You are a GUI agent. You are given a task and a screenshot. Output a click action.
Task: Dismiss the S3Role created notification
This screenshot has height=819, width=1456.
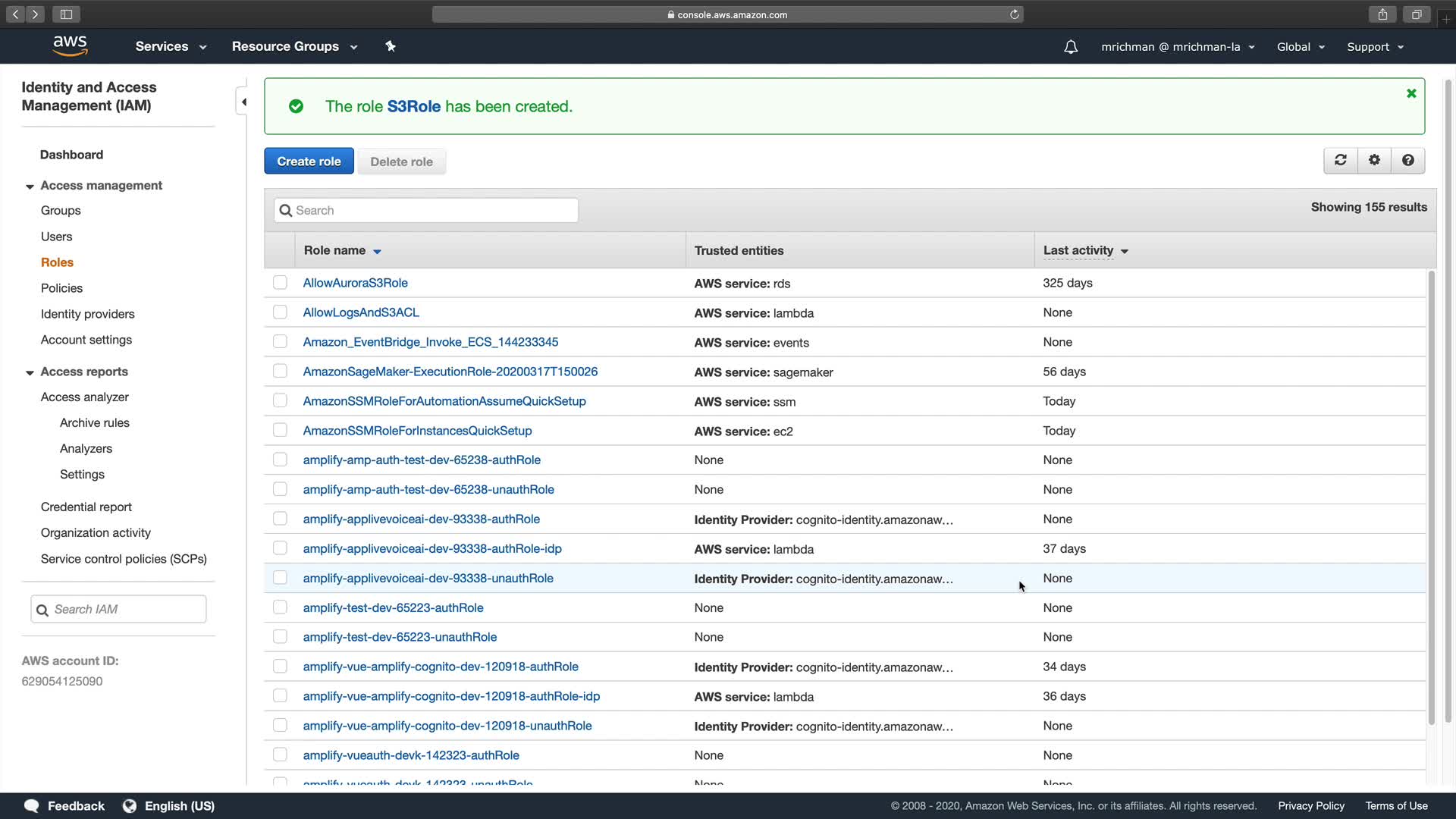1411,93
